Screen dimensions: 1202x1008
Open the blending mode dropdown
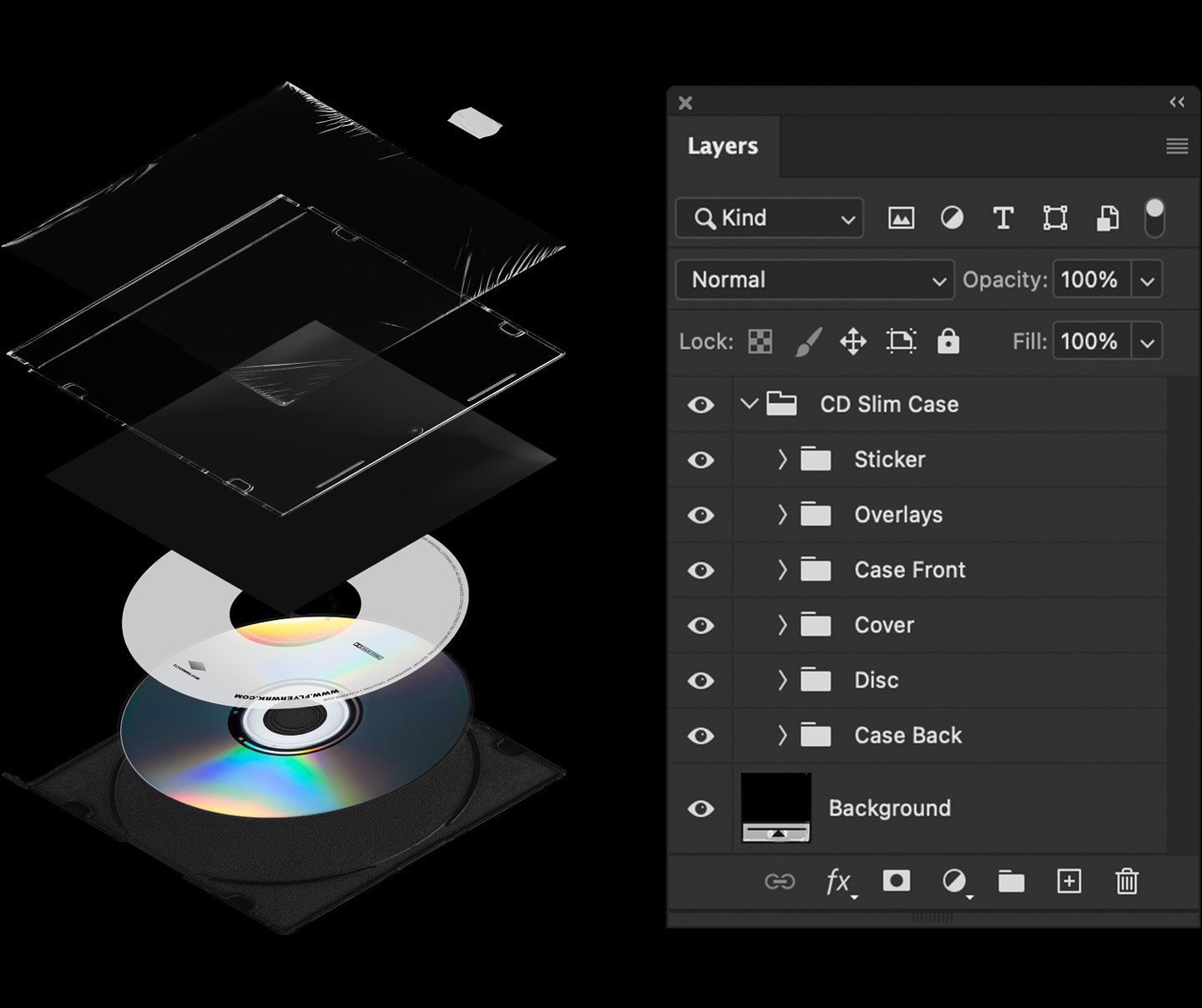tap(814, 280)
